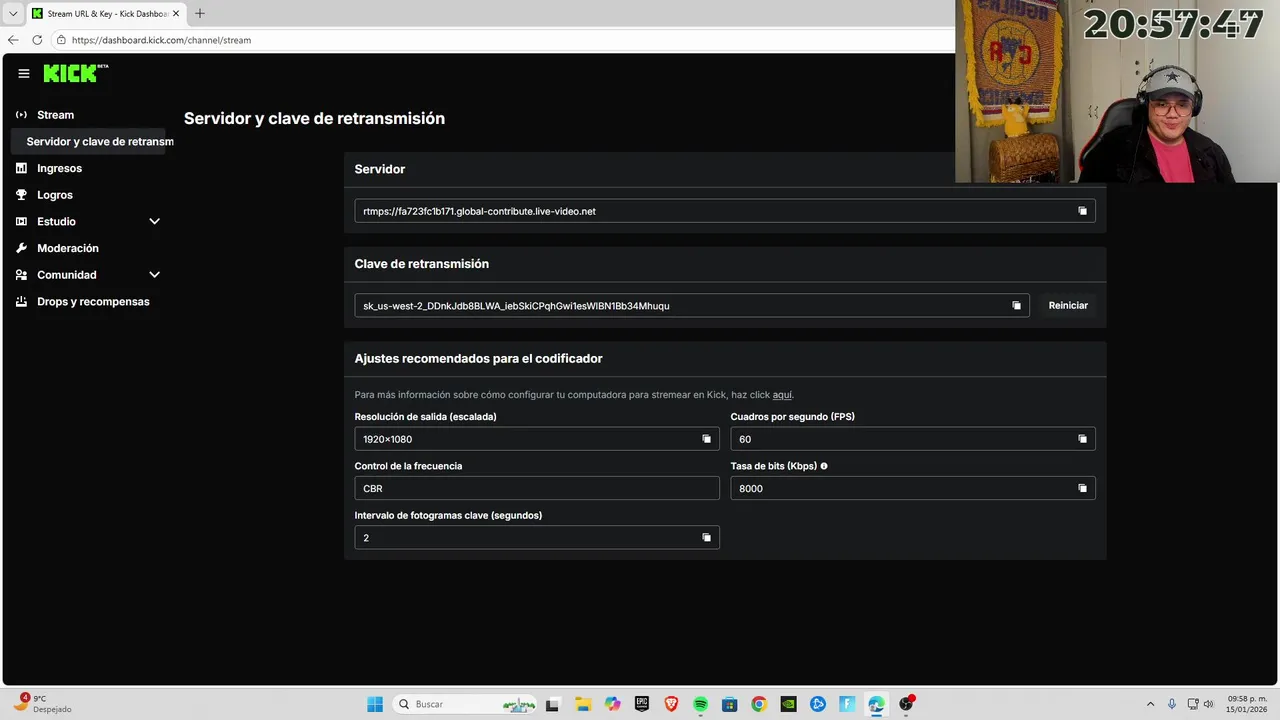Viewport: 1280px width, 720px height.
Task: Open the tab search dropdown in the browser
Action: [13, 14]
